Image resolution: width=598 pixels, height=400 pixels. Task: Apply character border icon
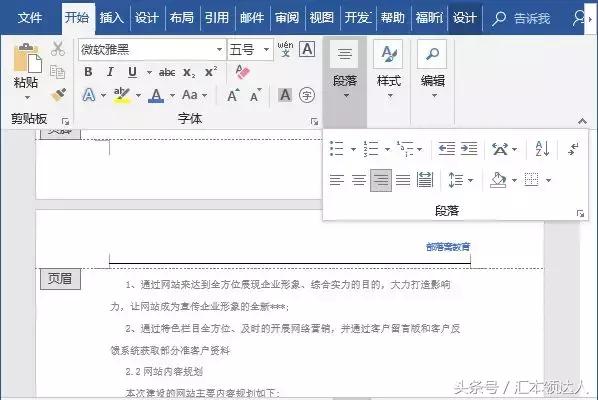(x=307, y=49)
